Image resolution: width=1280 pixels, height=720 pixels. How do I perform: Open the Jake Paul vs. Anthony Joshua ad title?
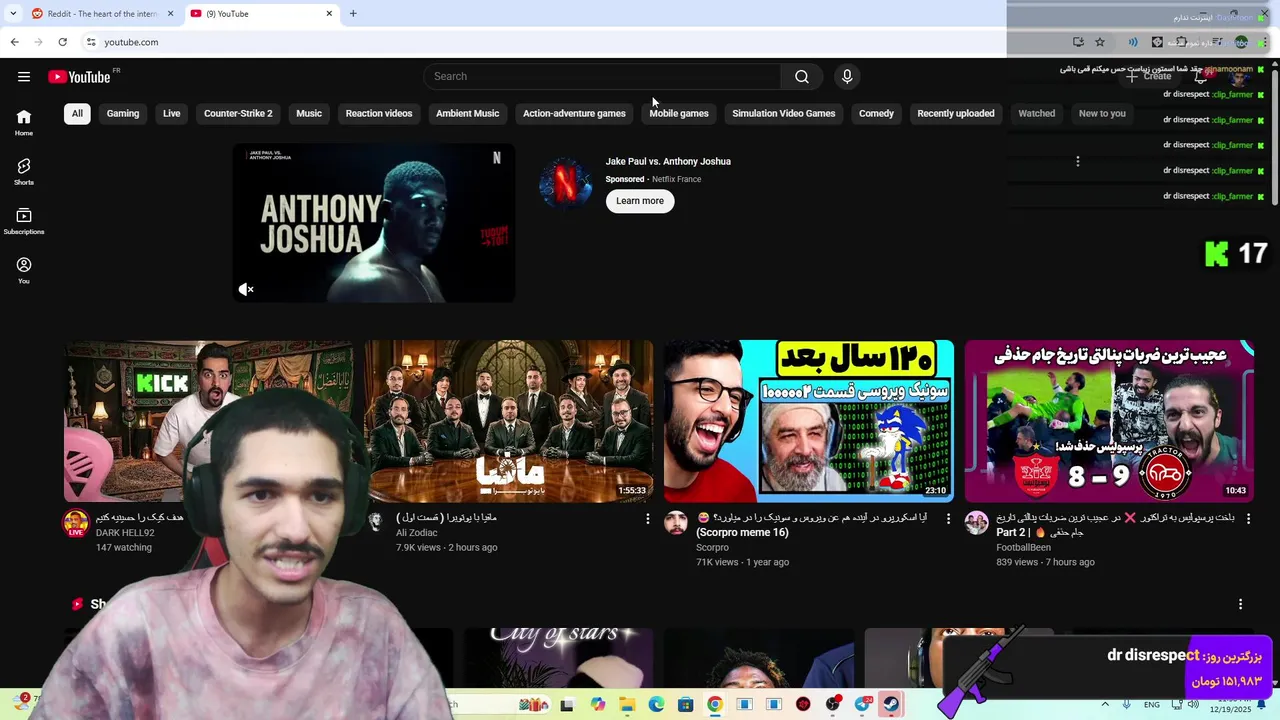(x=668, y=161)
